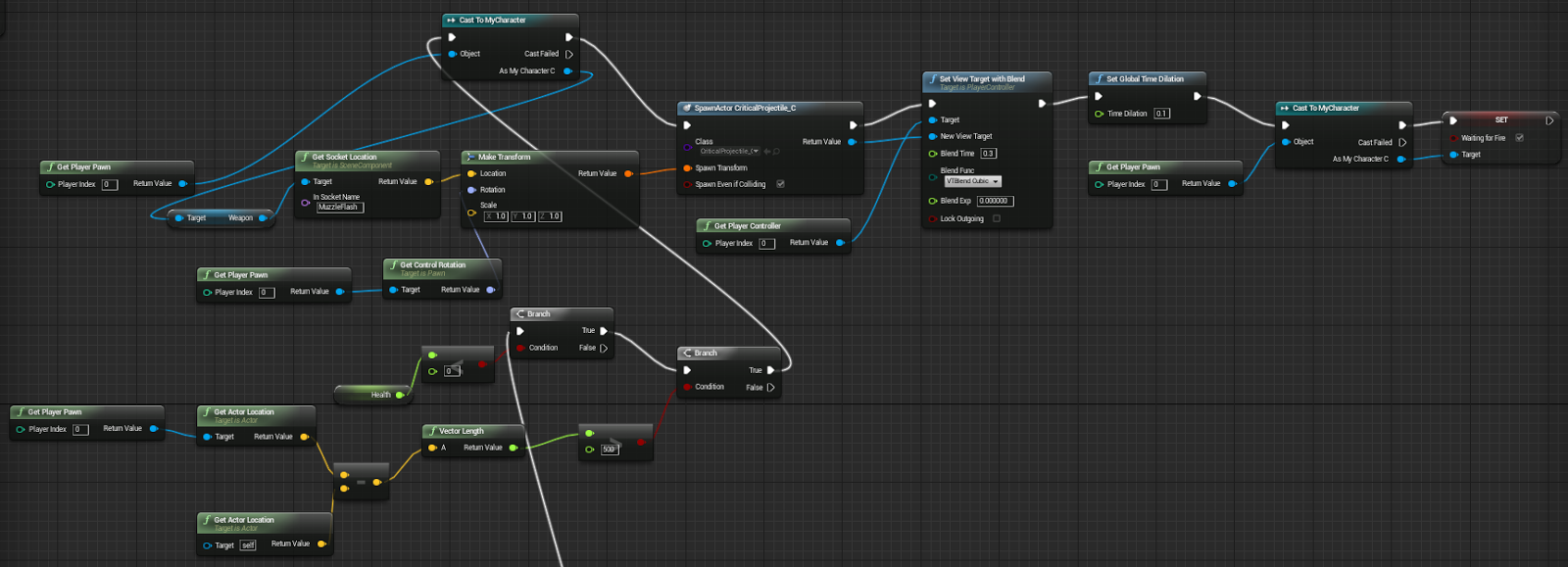Click Vector Length Return Value pin
The width and height of the screenshot is (1568, 567).
click(513, 448)
